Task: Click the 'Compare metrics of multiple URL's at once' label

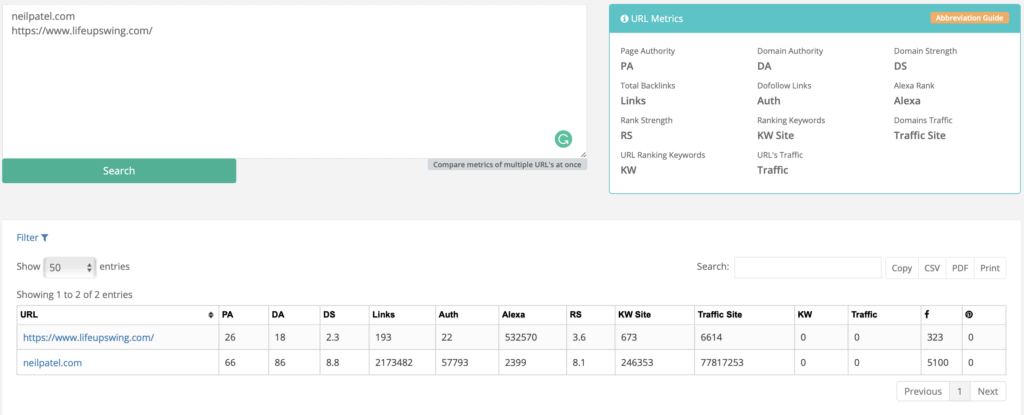Action: 507,165
